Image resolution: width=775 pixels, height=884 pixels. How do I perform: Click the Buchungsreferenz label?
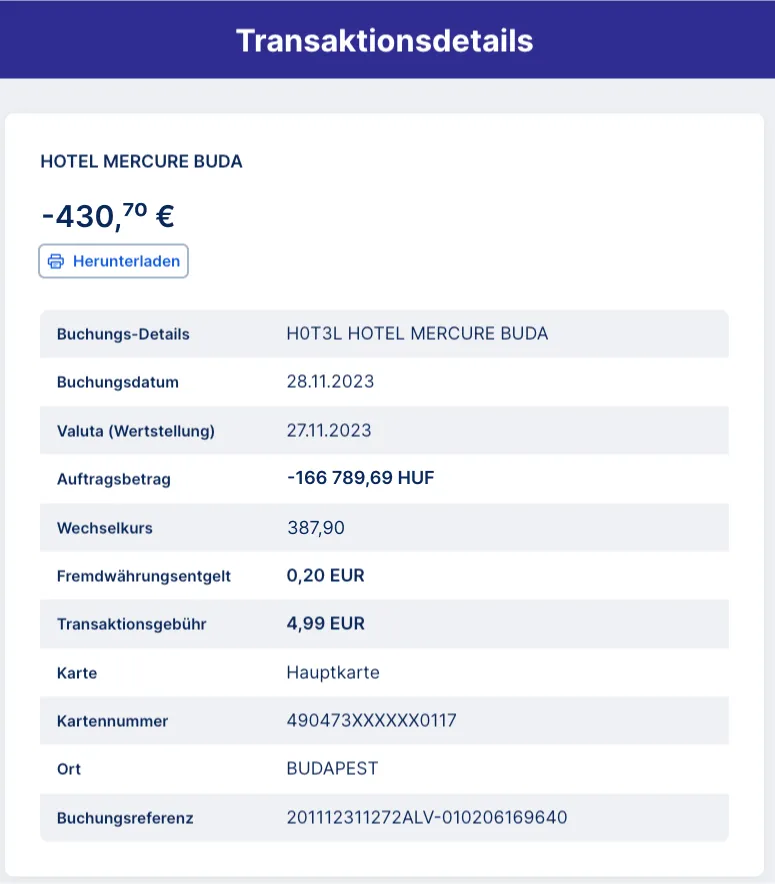(125, 818)
